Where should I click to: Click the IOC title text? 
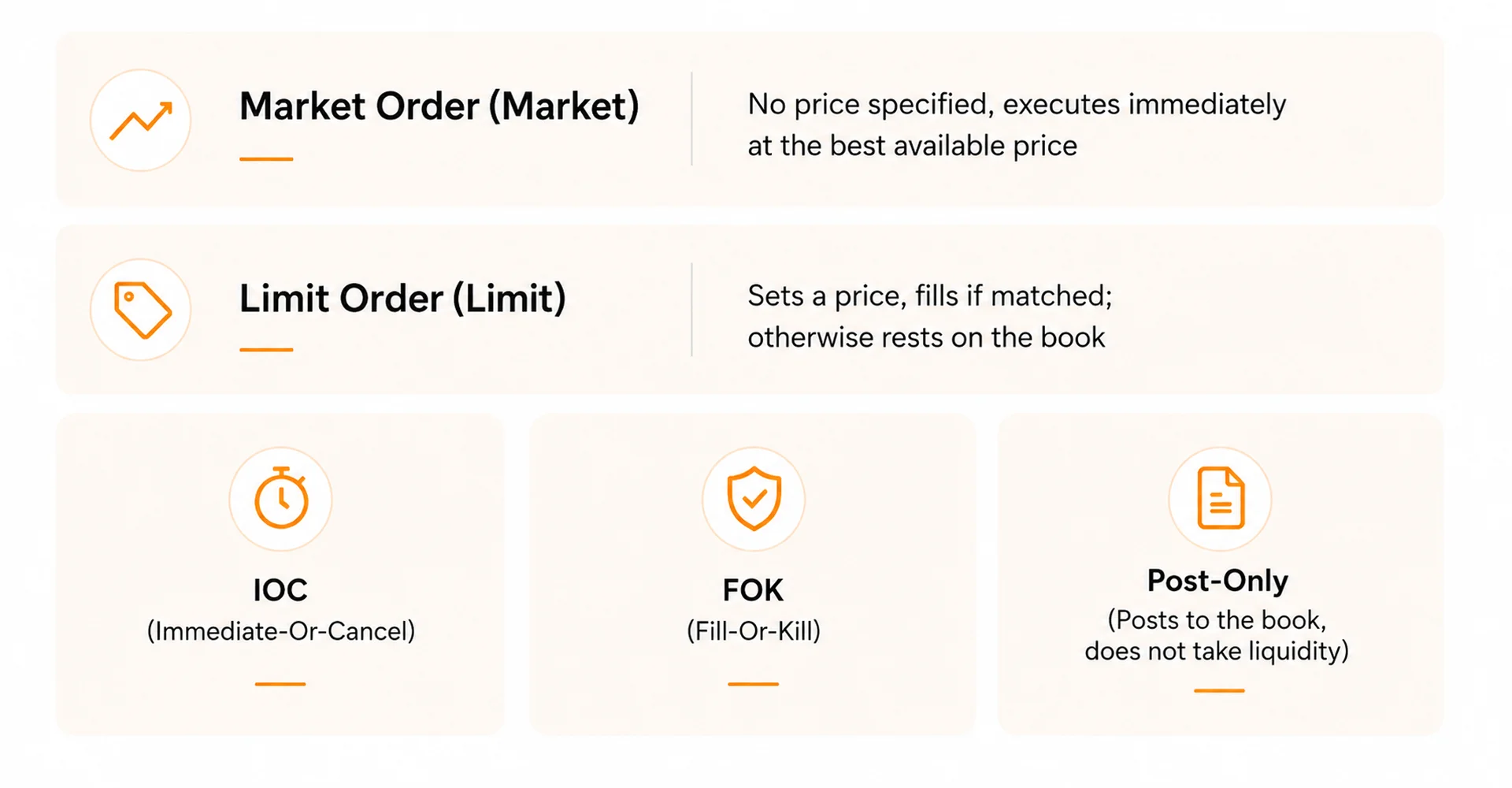coord(280,590)
